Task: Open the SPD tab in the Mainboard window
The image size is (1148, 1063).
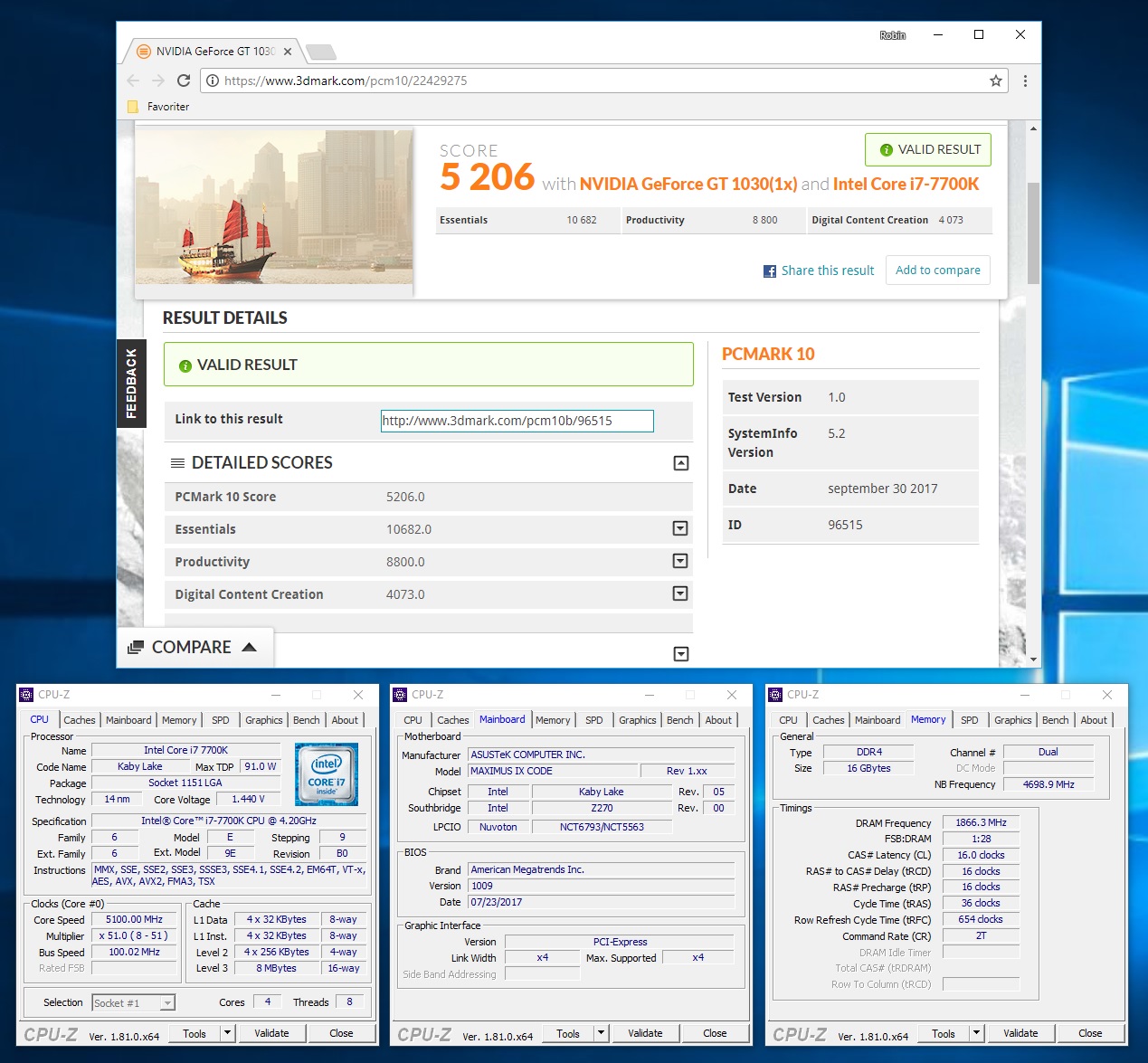Action: pos(593,720)
